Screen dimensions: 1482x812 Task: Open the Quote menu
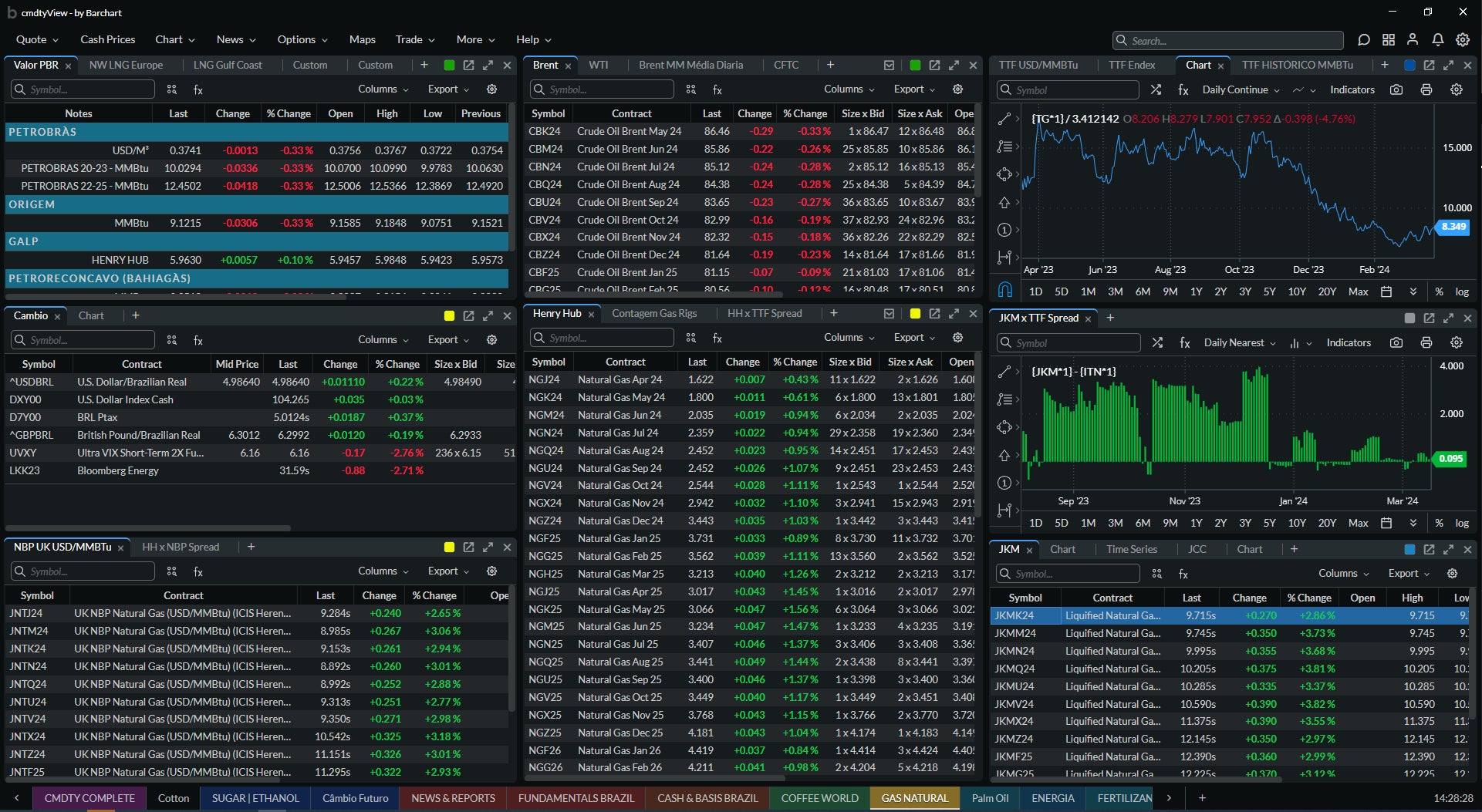point(37,39)
